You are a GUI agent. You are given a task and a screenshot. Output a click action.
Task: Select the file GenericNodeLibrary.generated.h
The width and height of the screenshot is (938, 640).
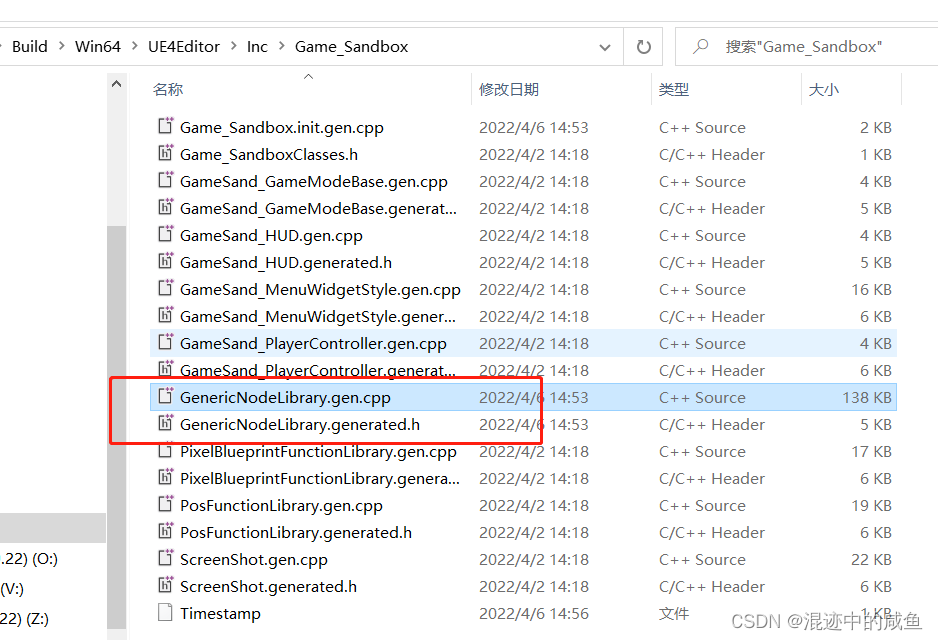[x=300, y=424]
